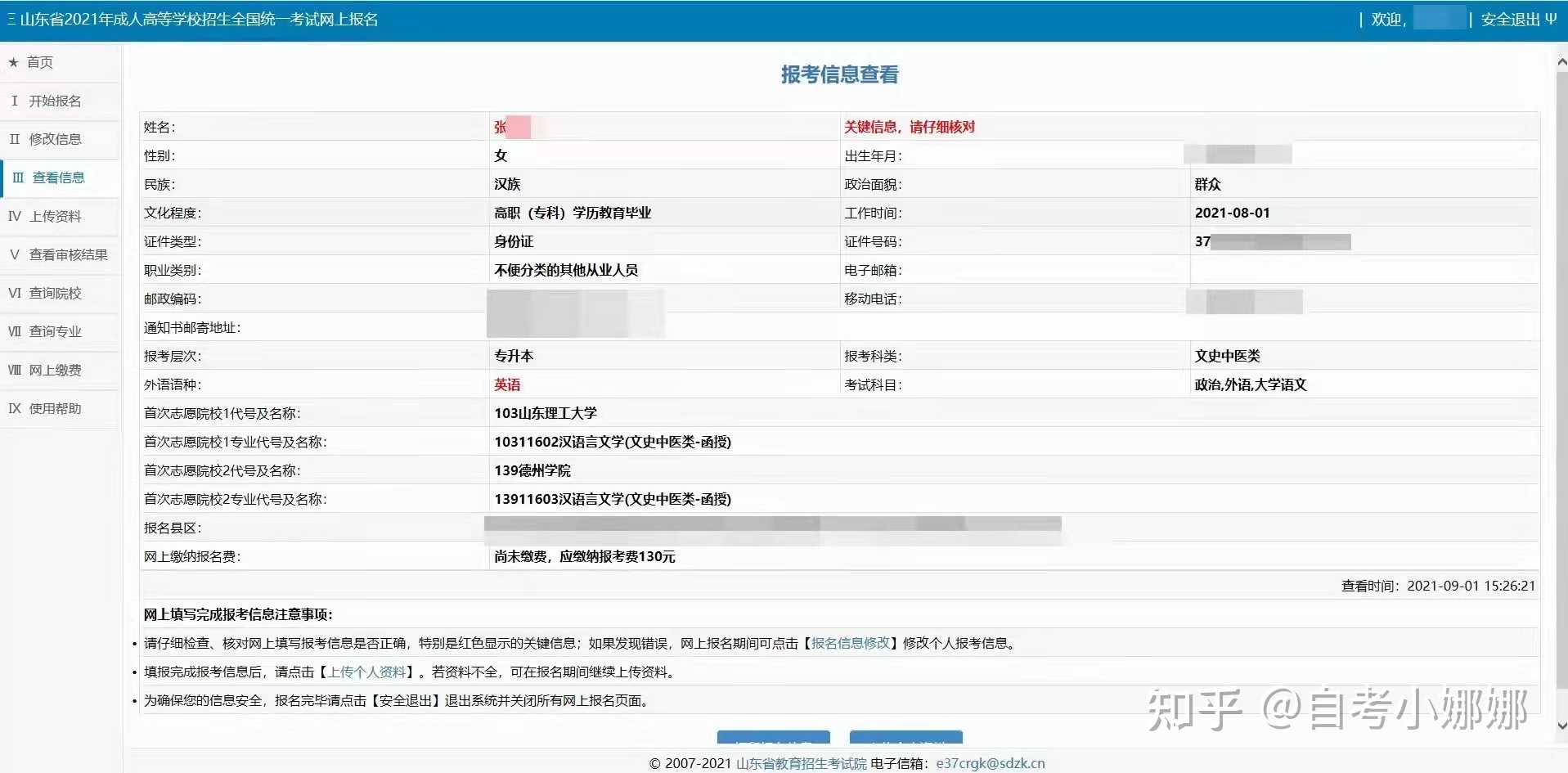Click the red 英语 language value
Screen dimensions: 1568x773
coord(507,384)
